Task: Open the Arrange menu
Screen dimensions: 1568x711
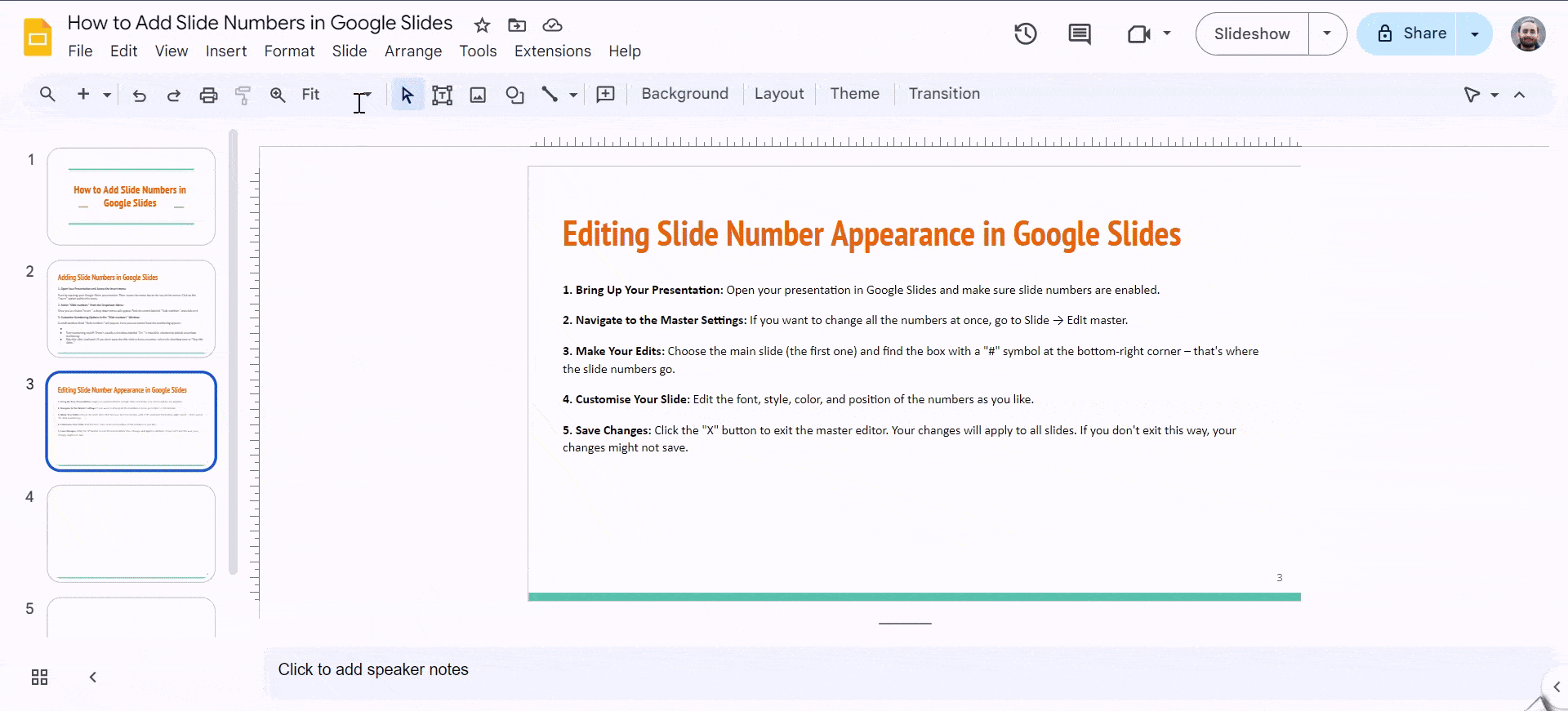Action: 413,51
